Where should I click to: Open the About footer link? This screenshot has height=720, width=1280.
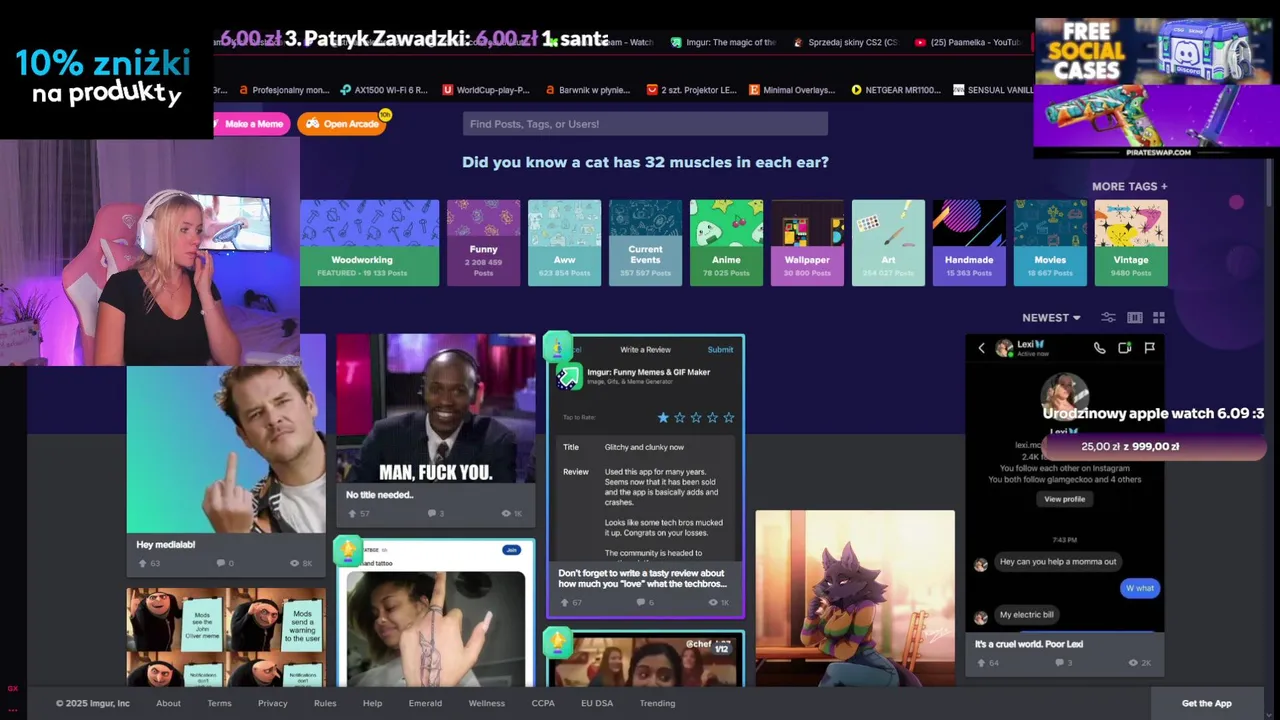(x=168, y=703)
